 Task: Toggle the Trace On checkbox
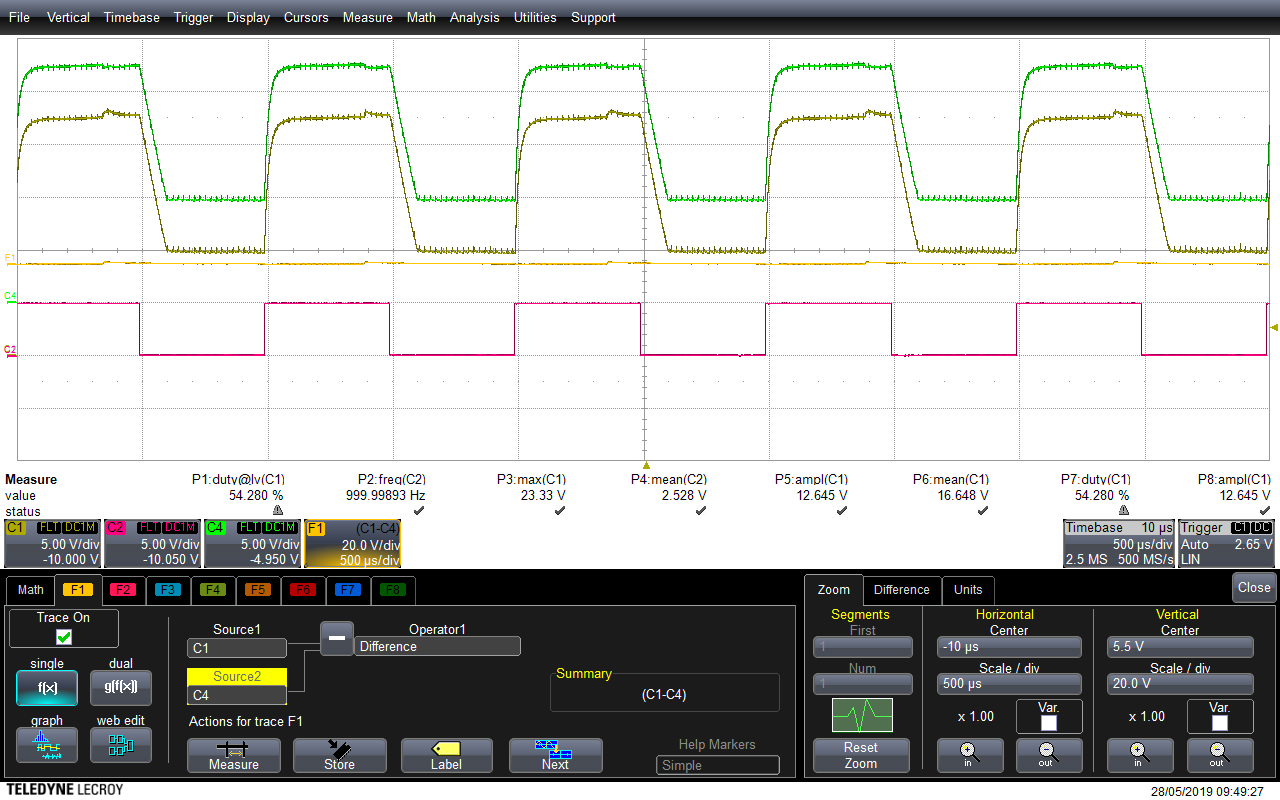pyautogui.click(x=64, y=637)
